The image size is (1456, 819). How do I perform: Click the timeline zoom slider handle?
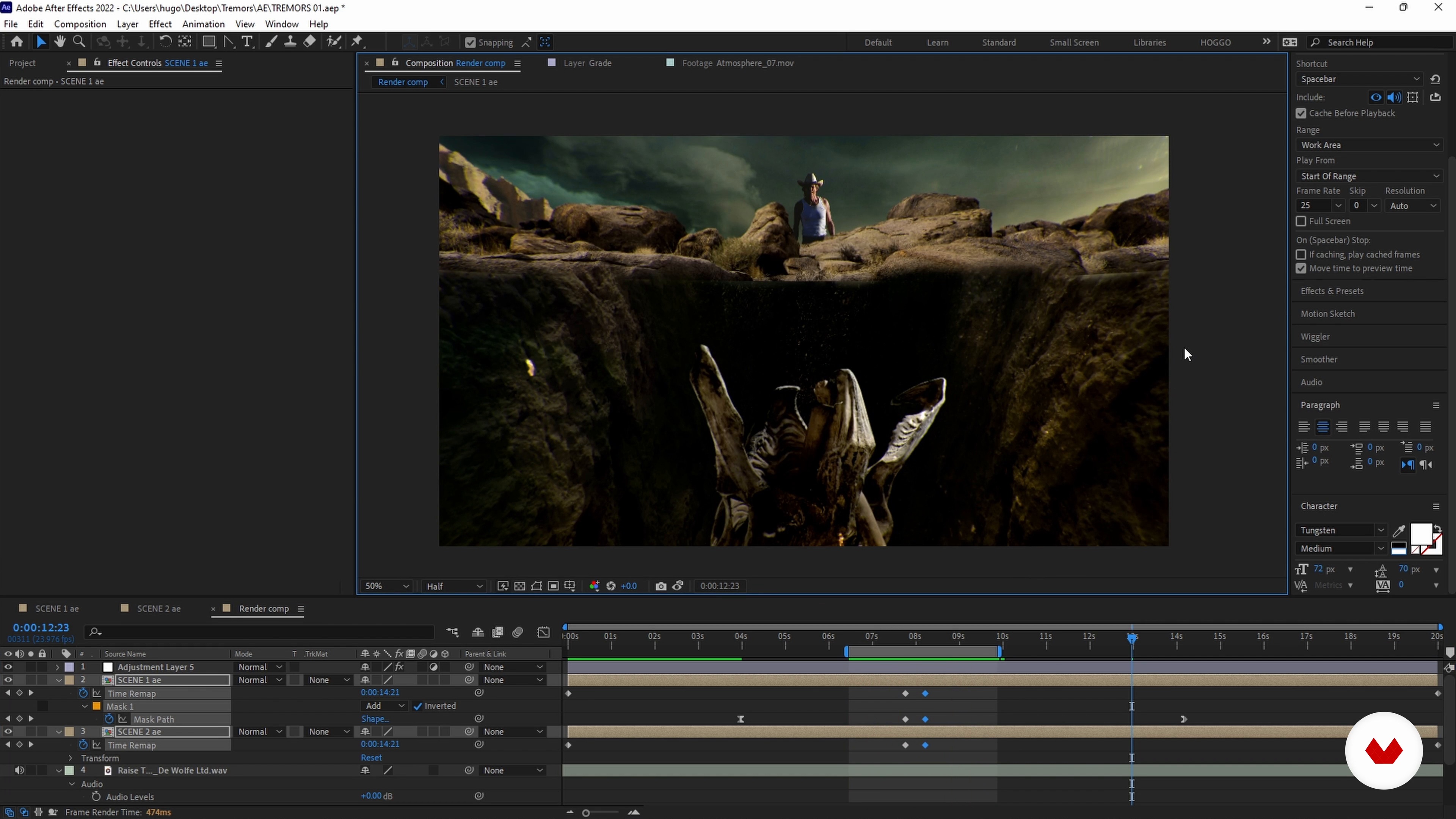pos(586,813)
